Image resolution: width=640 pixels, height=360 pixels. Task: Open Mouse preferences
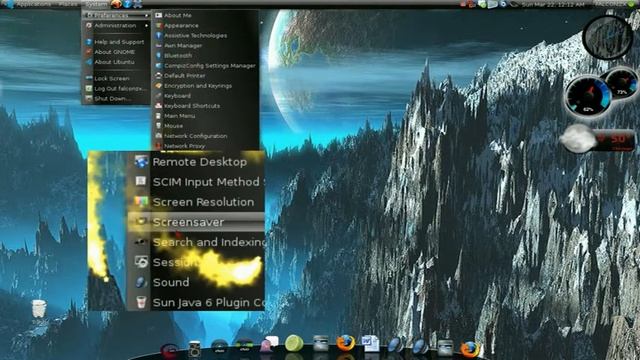(x=206, y=126)
